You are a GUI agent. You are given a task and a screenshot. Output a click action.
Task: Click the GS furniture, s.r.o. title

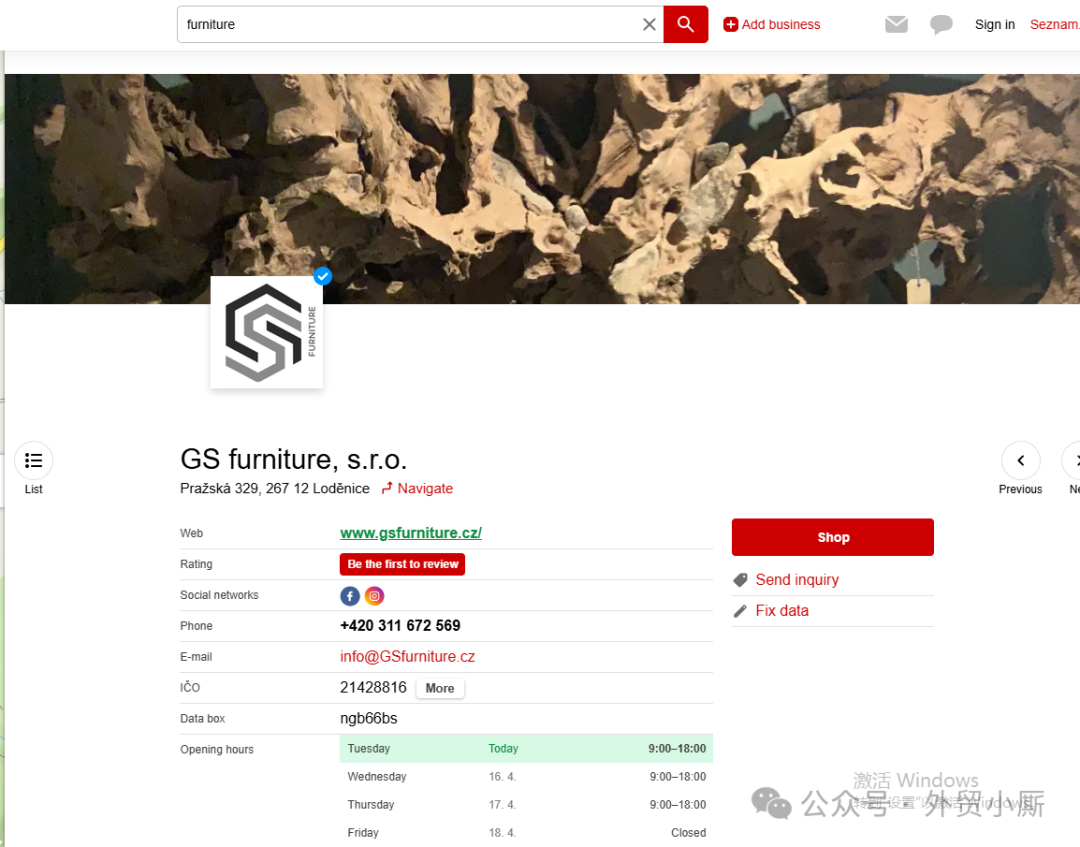point(293,459)
